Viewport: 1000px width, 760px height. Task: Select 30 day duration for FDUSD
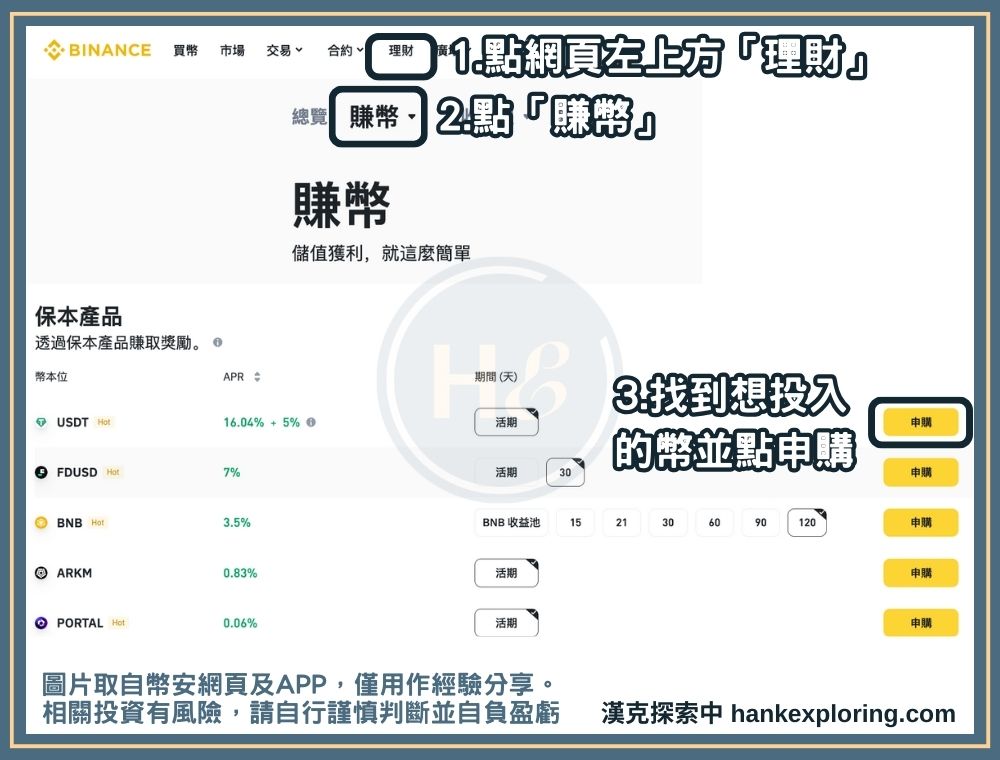(x=565, y=472)
